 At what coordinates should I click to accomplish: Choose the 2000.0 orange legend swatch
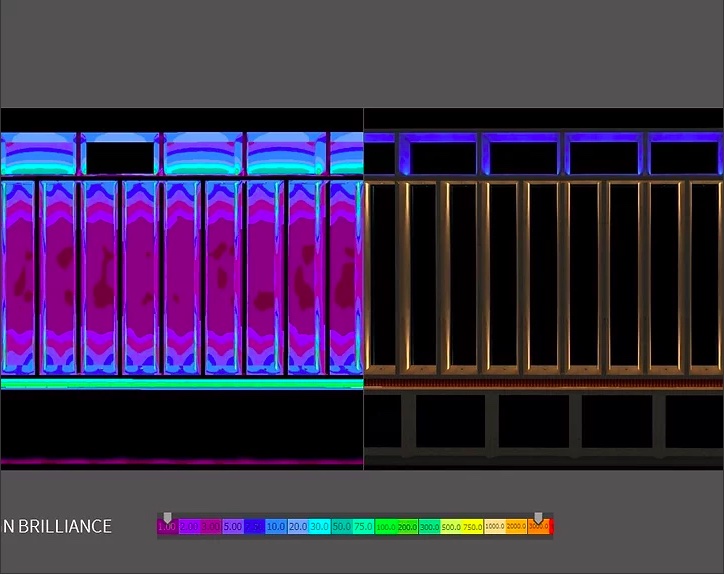(x=516, y=527)
